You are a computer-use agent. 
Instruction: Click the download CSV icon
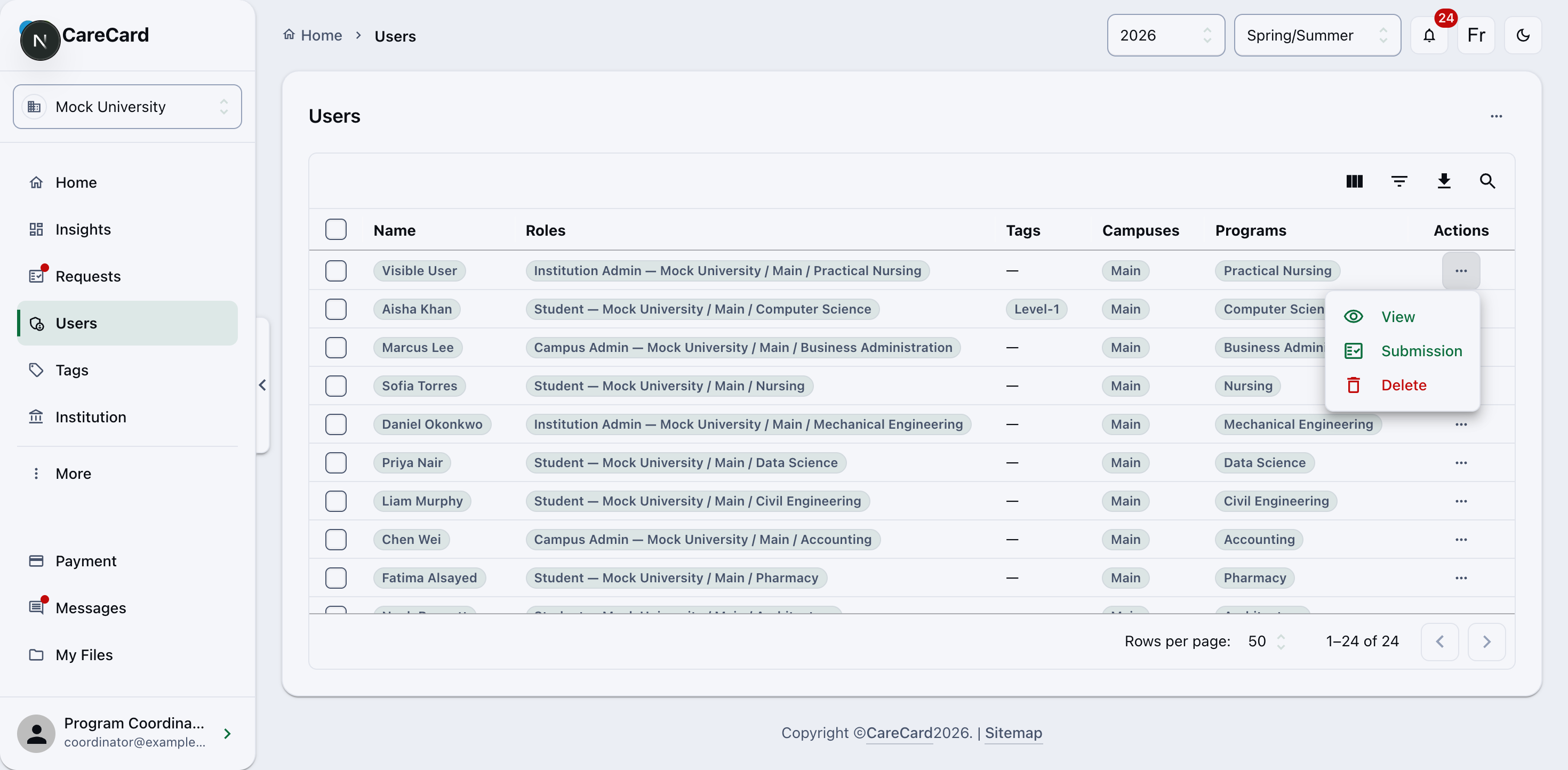coord(1444,181)
